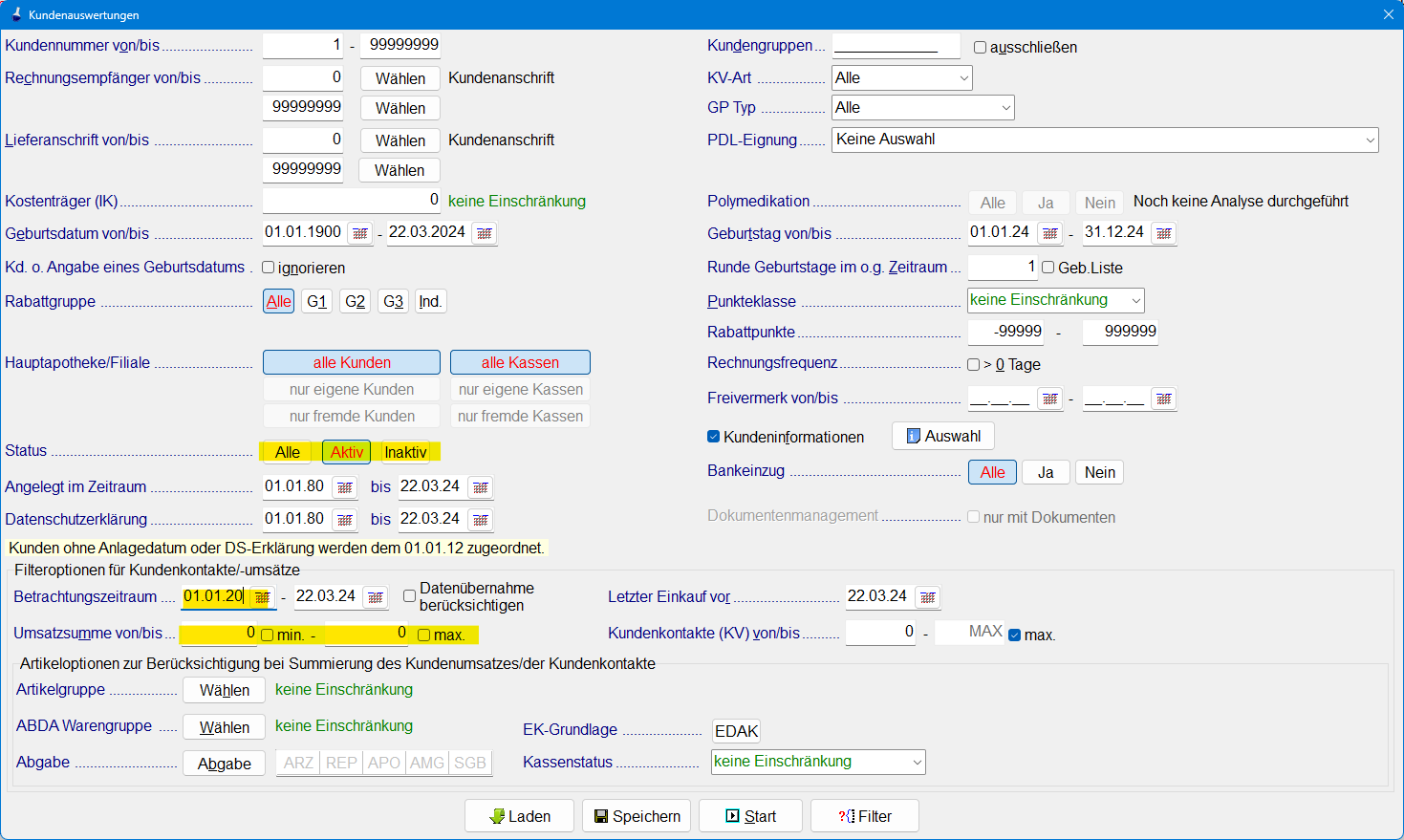Viewport: 1404px width, 840px height.
Task: Open calendar for Letzter Einkauf vor
Action: tap(927, 597)
